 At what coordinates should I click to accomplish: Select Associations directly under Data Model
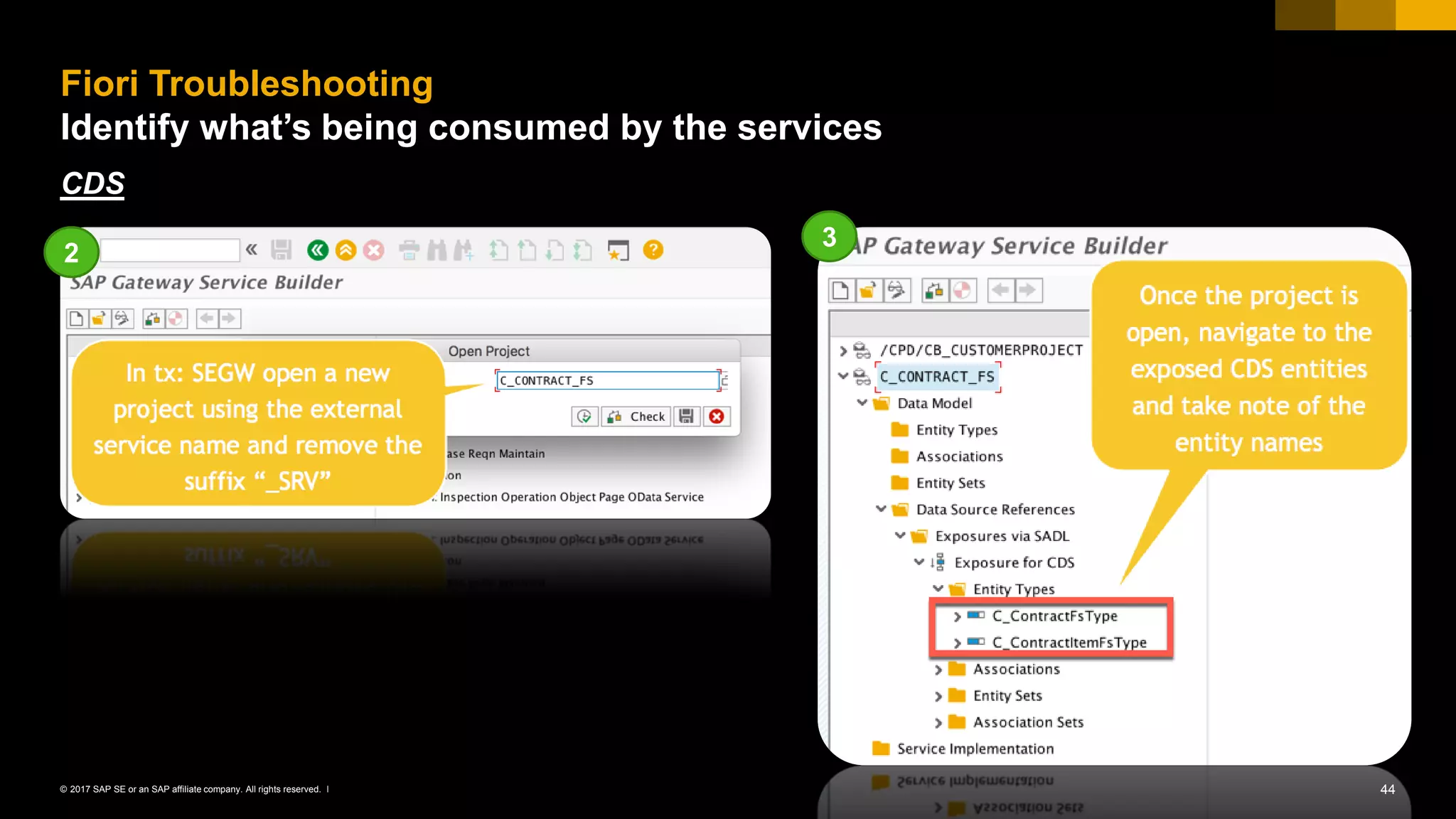(x=960, y=456)
